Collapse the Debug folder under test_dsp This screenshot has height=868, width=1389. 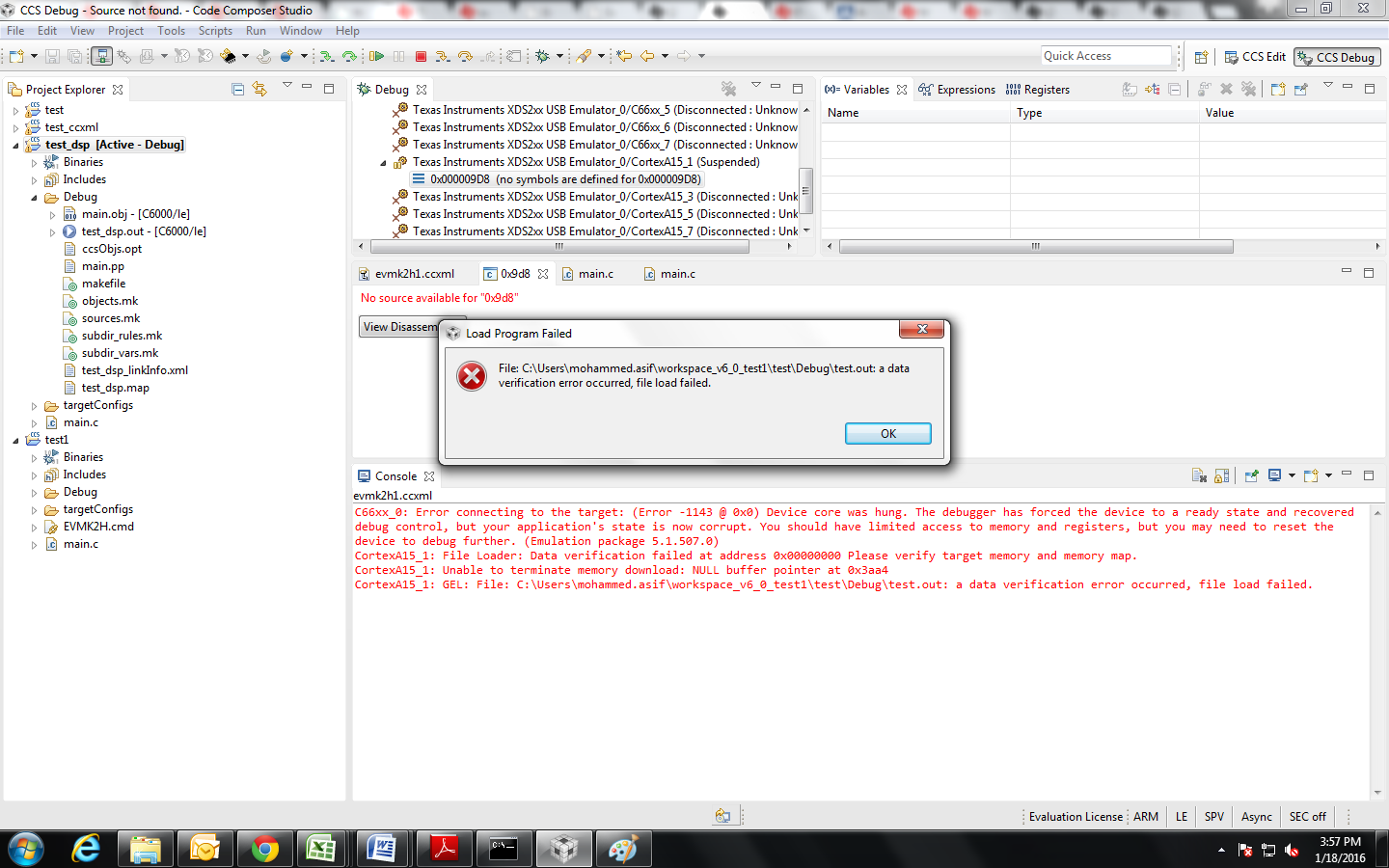(34, 198)
